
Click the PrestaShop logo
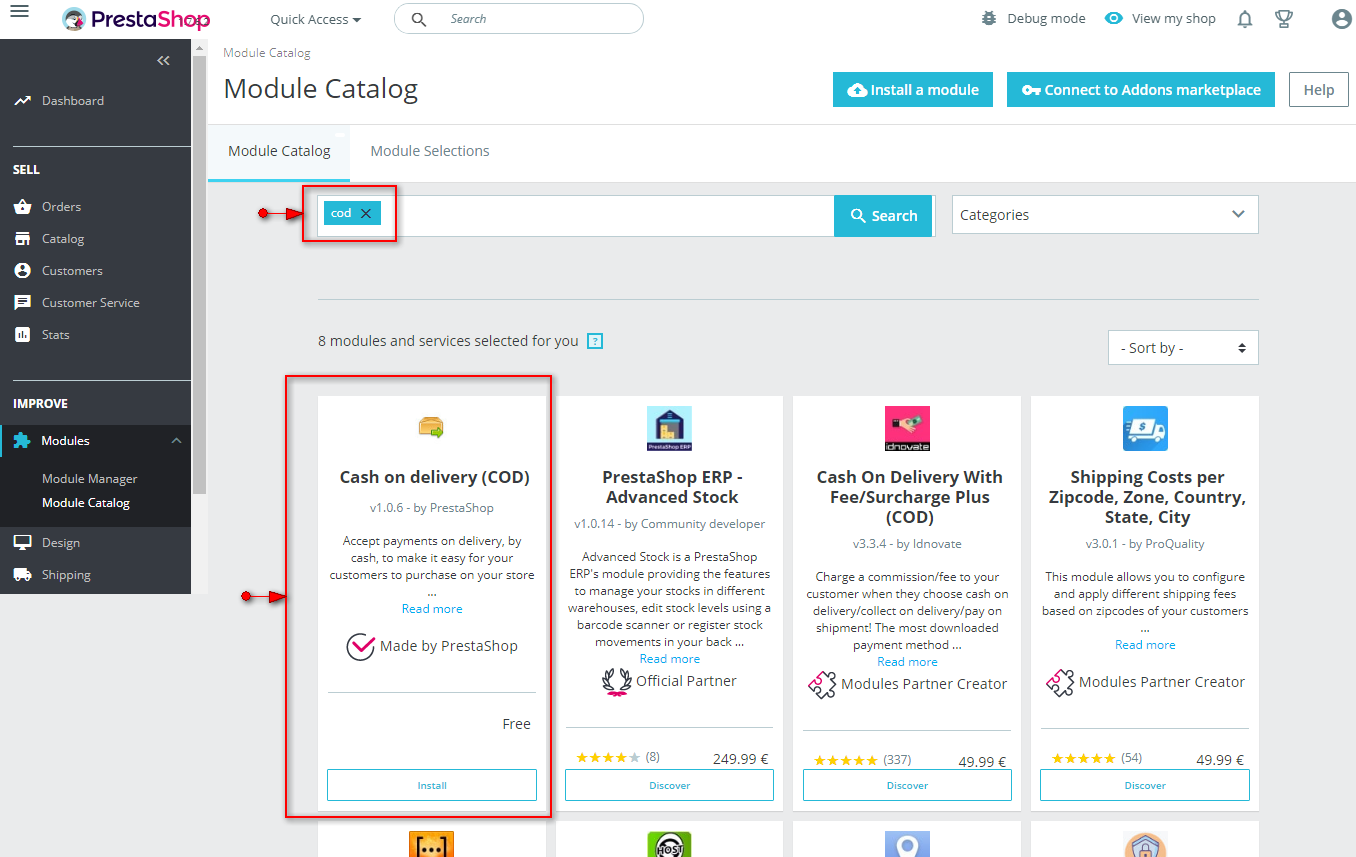point(136,19)
